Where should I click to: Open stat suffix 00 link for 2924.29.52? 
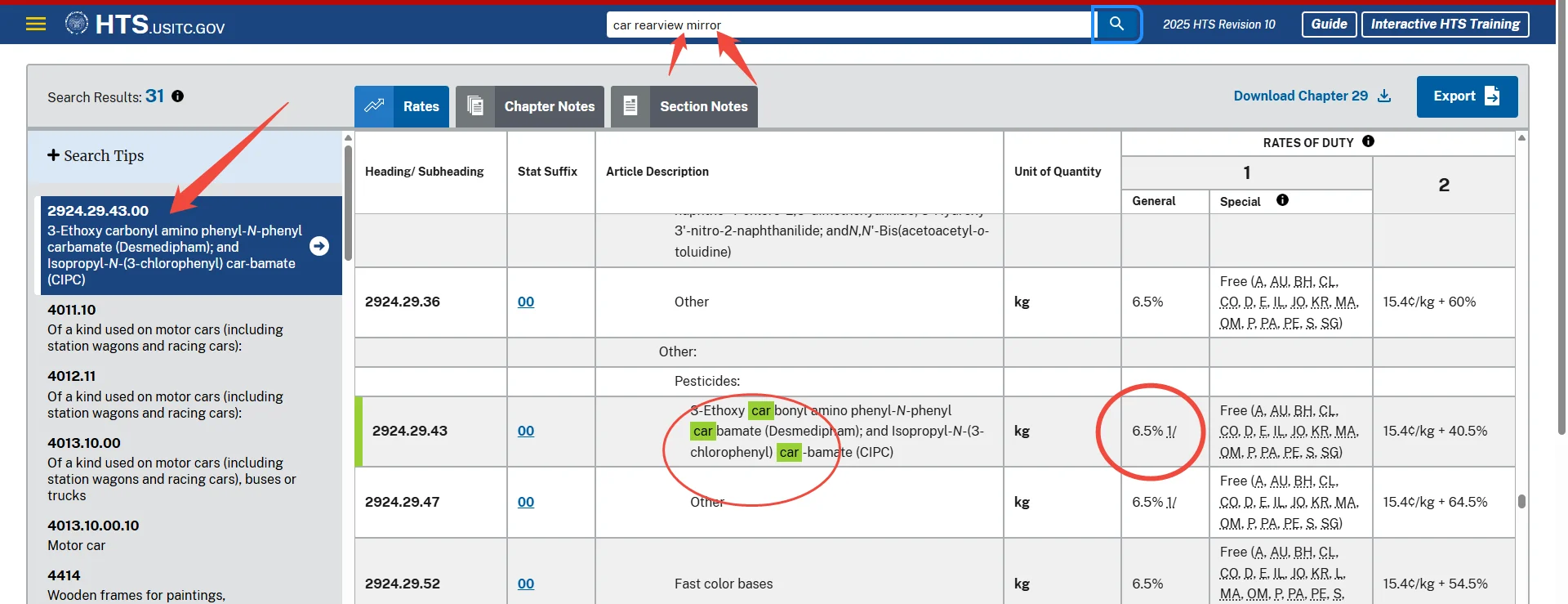click(526, 584)
